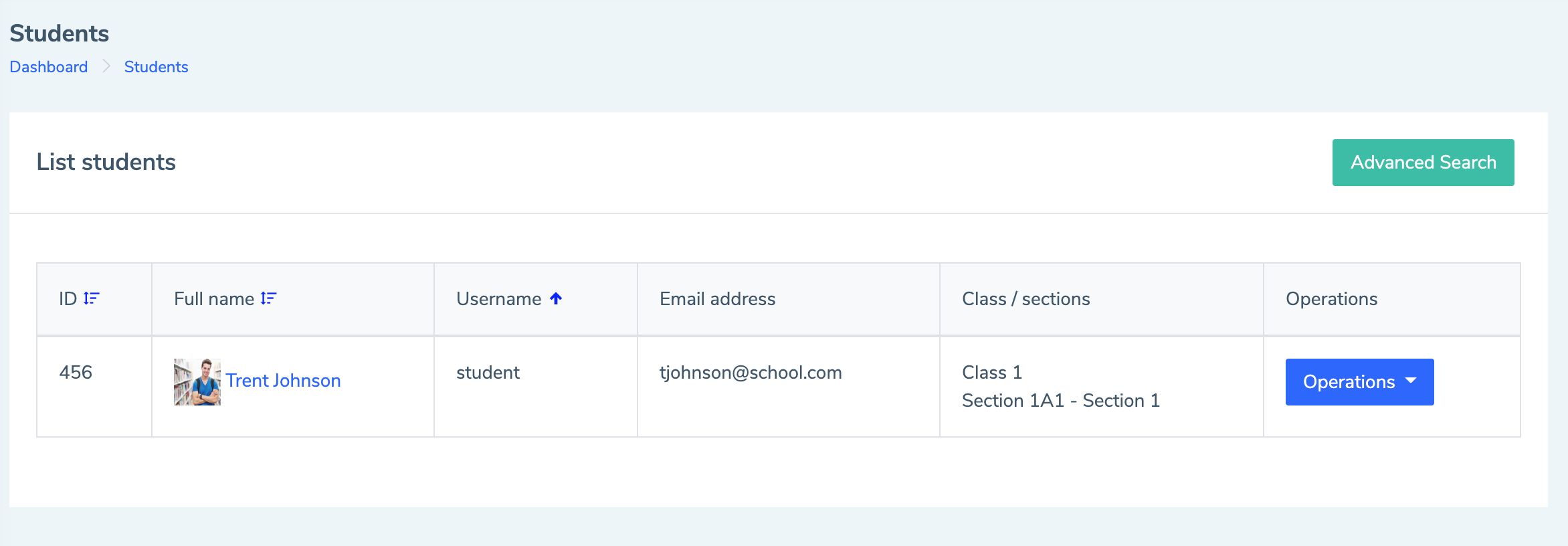
Task: Click the breadcrumb chevron separator
Action: [106, 67]
